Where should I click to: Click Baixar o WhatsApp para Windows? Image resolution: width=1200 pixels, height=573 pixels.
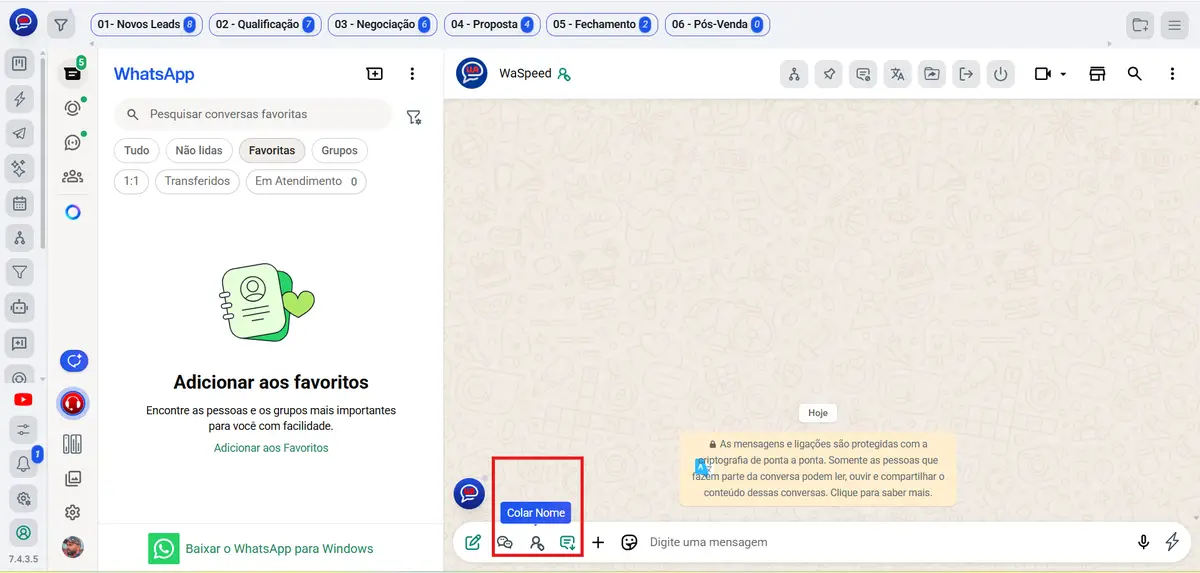click(x=262, y=549)
